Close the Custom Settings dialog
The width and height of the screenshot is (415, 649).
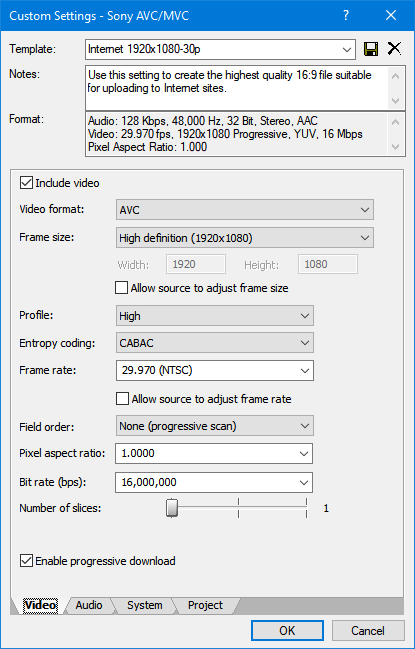click(x=391, y=16)
